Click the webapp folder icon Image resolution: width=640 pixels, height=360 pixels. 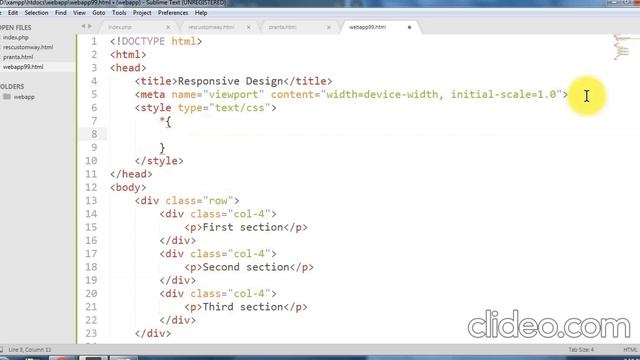point(7,97)
